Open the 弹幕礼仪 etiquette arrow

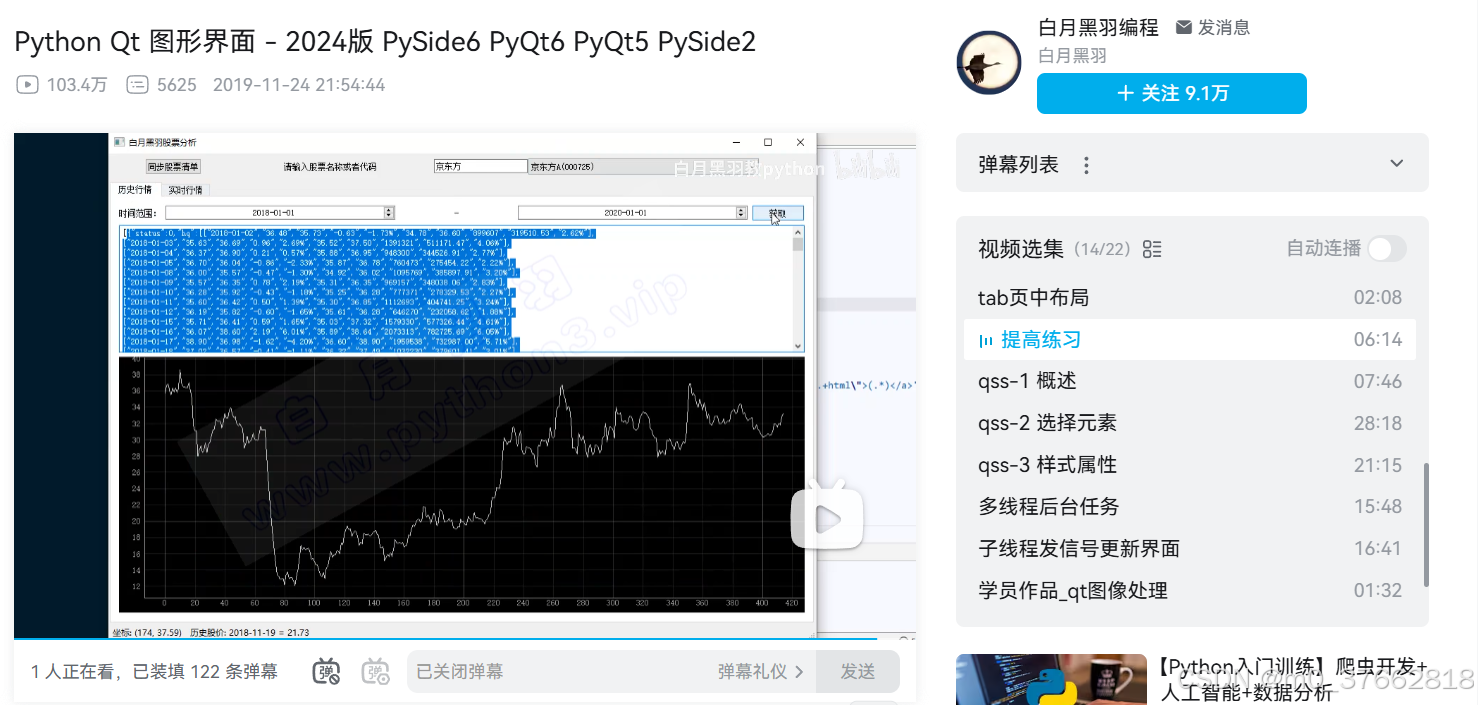click(x=799, y=672)
